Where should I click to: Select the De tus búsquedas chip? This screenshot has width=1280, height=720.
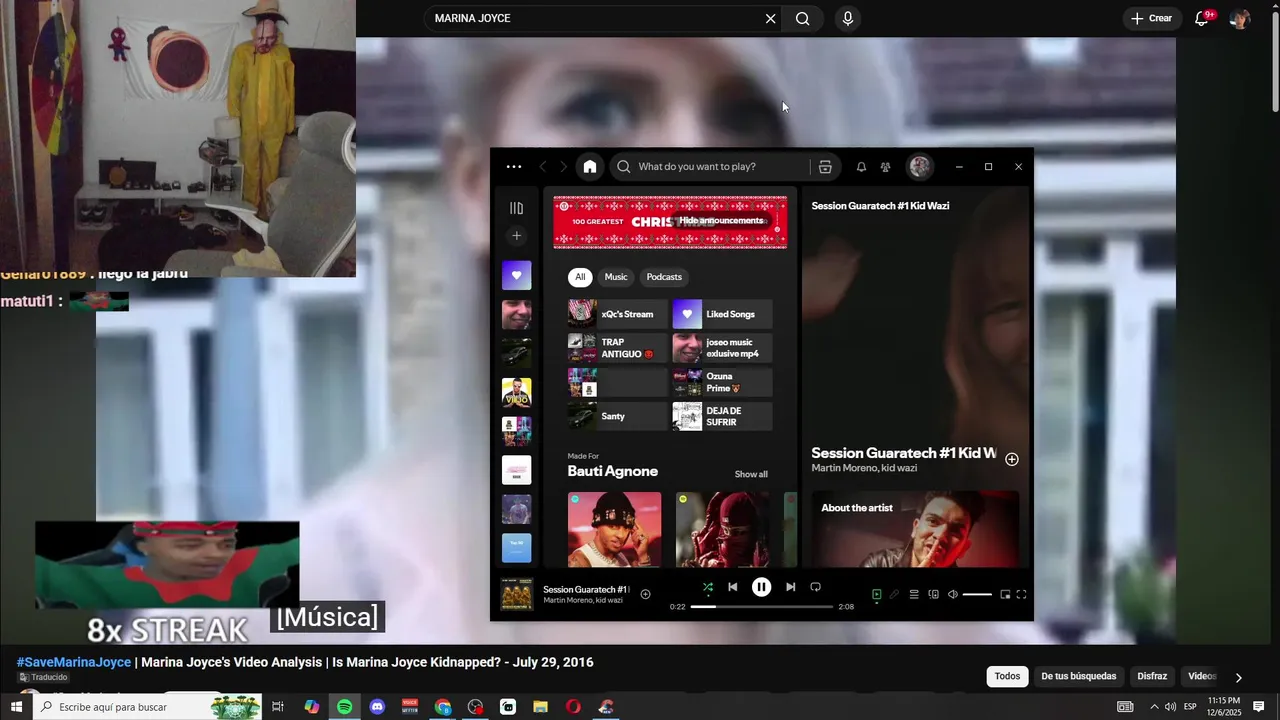[x=1079, y=676]
